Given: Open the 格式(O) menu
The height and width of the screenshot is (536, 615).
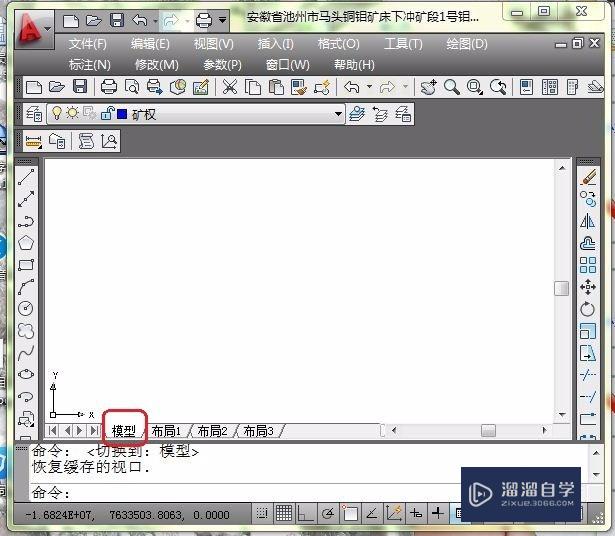Looking at the screenshot, I should [x=338, y=44].
